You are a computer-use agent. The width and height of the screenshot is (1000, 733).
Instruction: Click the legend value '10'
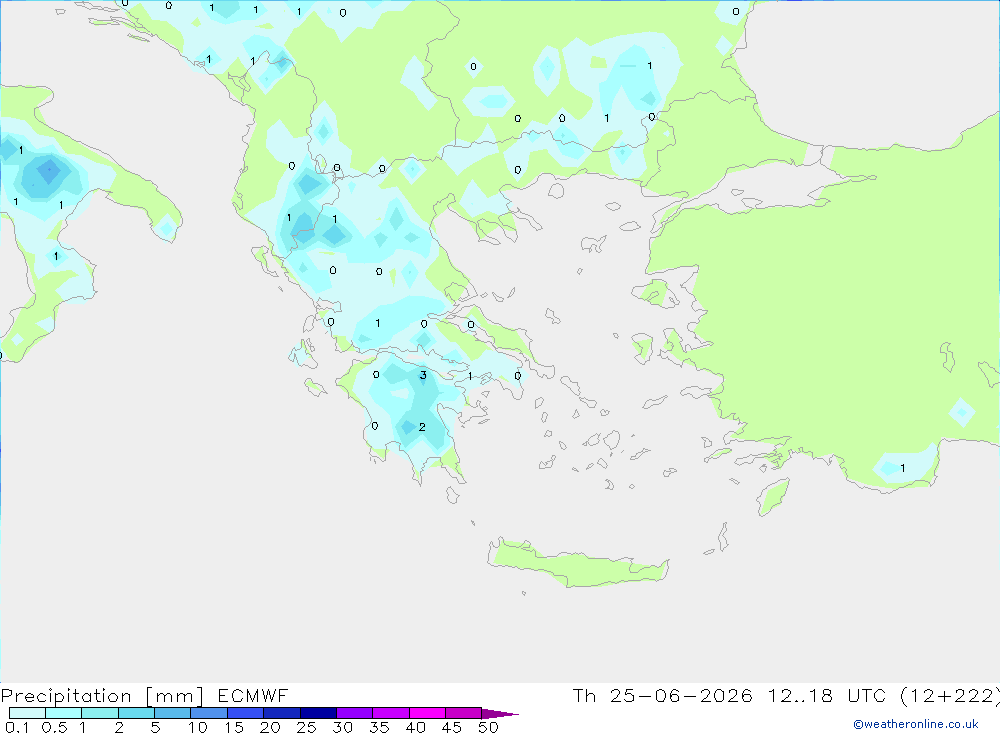pos(198,727)
